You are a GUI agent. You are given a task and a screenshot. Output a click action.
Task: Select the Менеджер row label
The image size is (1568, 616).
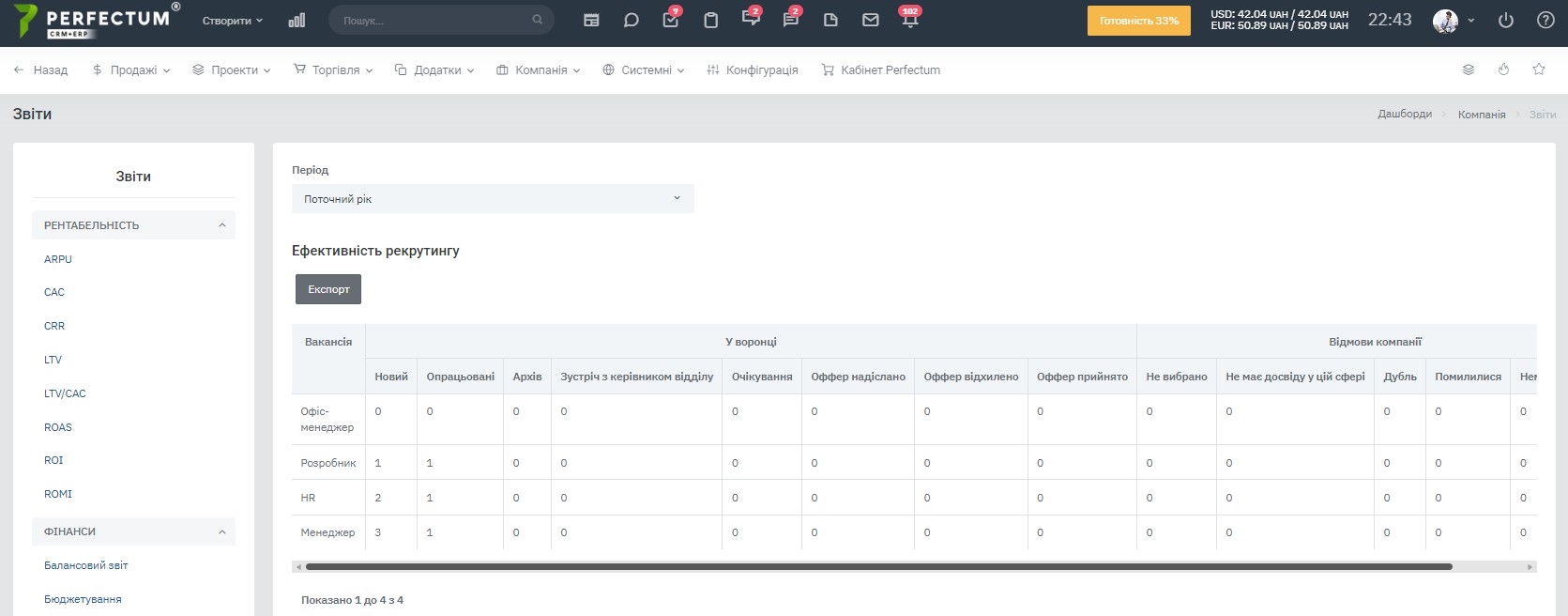pos(327,532)
